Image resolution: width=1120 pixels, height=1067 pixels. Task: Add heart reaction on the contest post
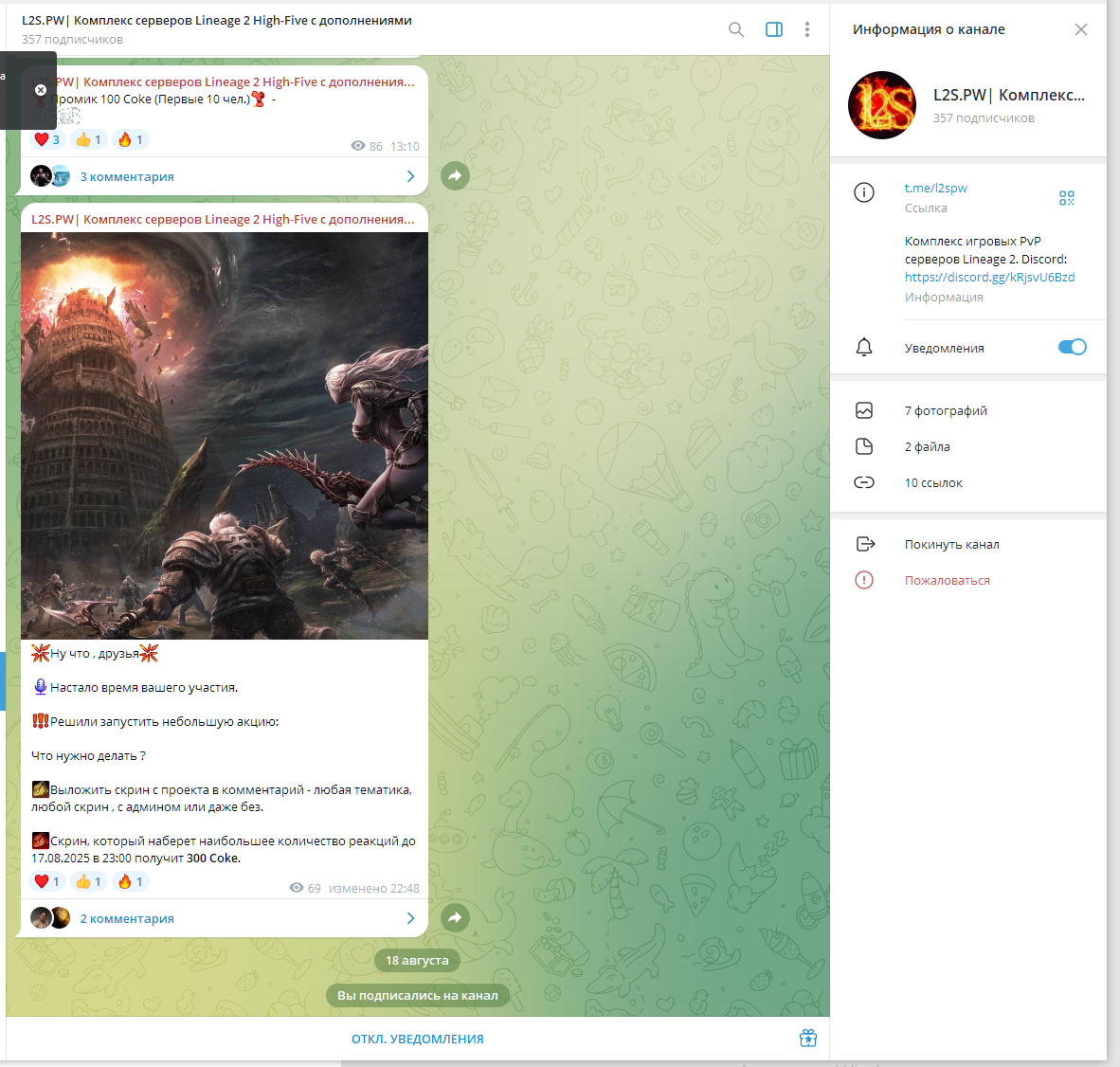pyautogui.click(x=47, y=882)
